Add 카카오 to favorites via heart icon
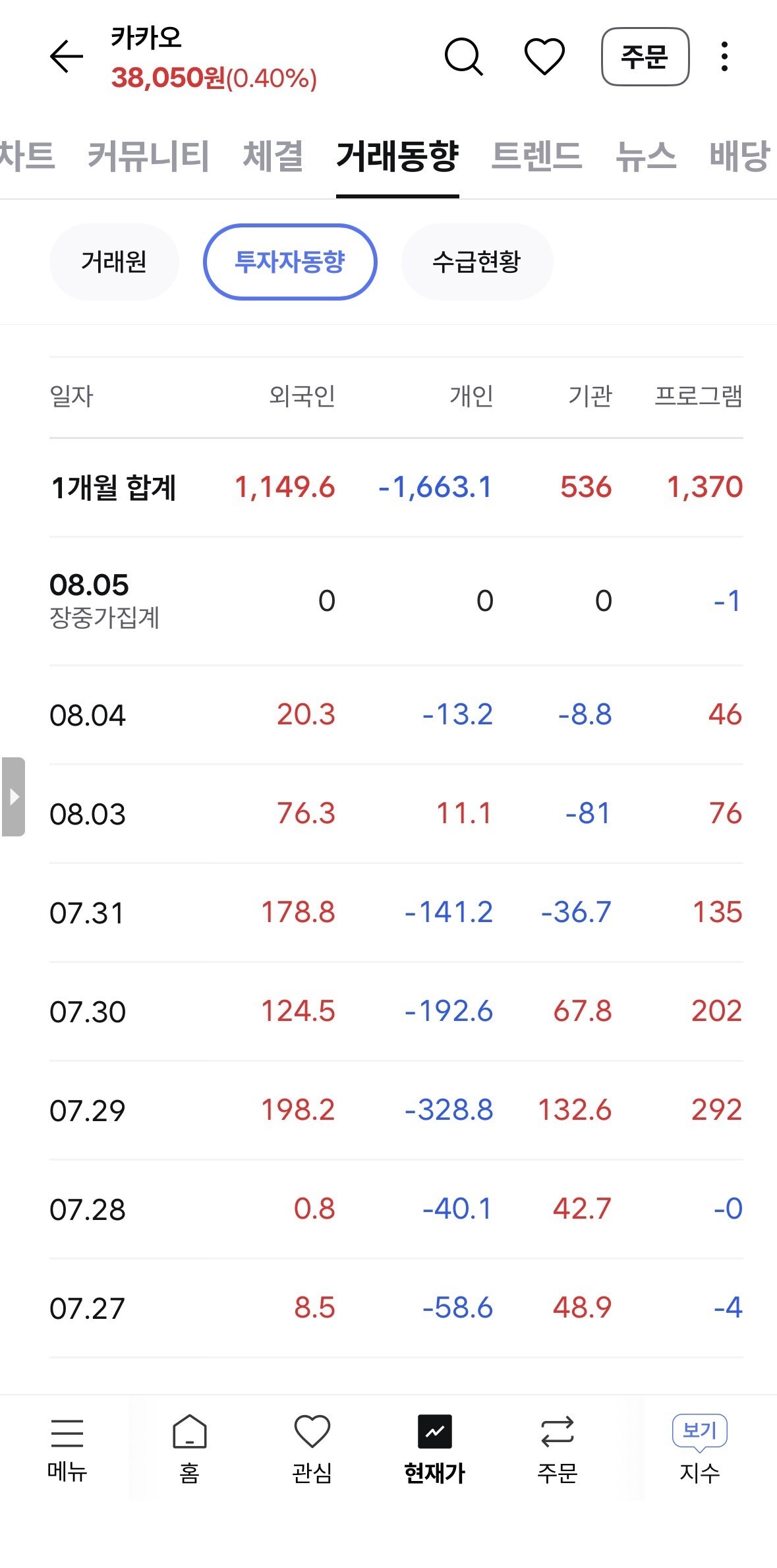Screen dimensions: 777x1568 click(x=544, y=57)
